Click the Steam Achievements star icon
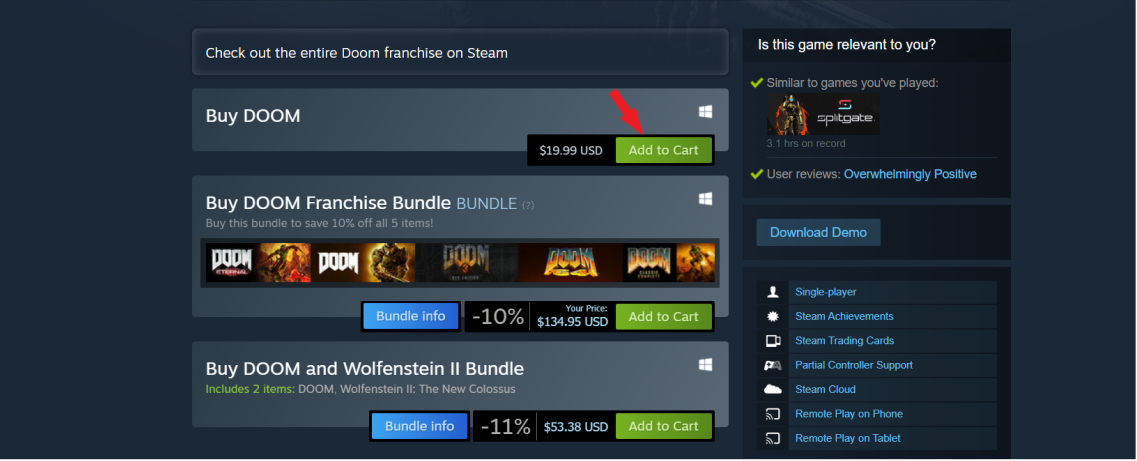This screenshot has width=1137, height=461. click(x=772, y=317)
